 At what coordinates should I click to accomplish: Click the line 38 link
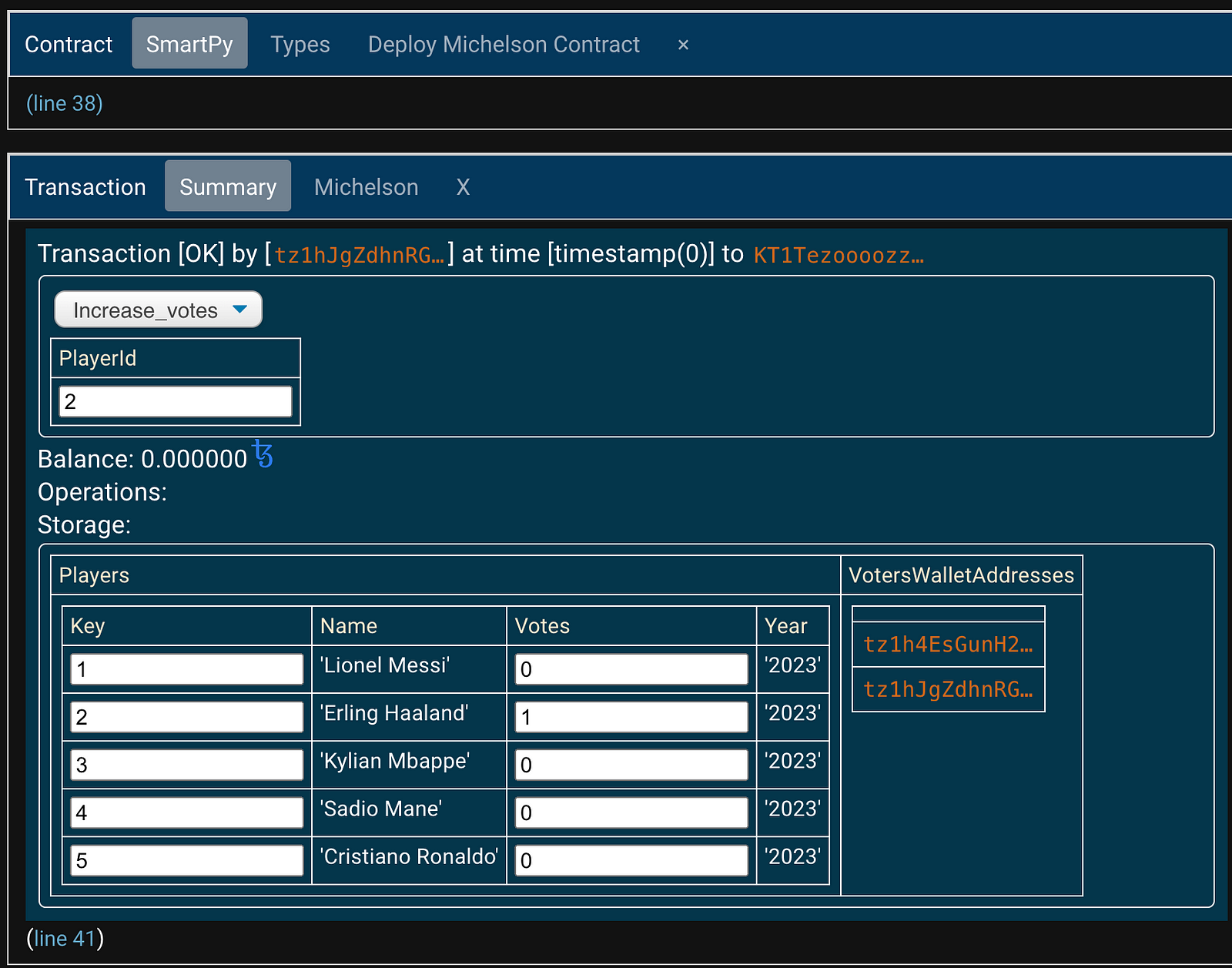click(x=65, y=103)
